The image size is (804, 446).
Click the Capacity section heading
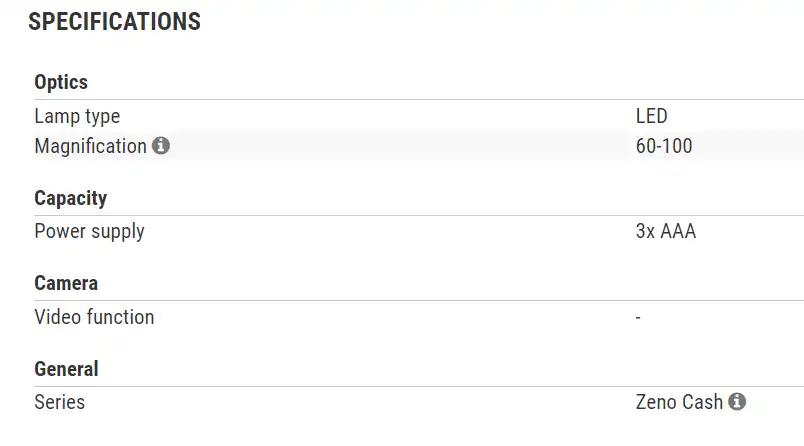[70, 198]
